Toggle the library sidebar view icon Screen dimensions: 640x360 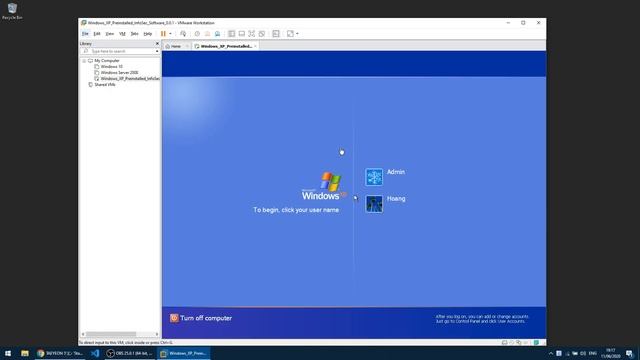click(x=231, y=34)
